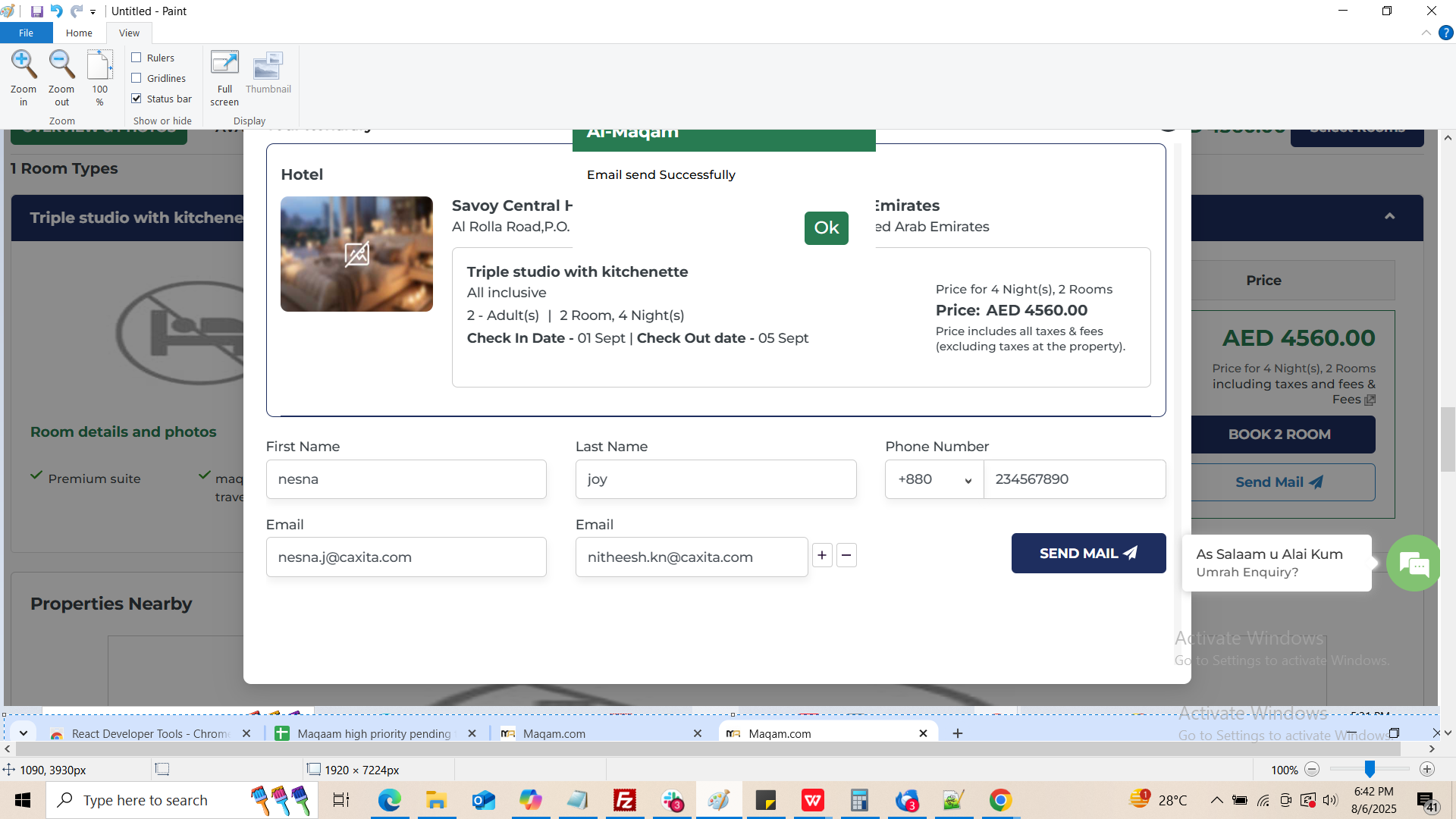Show hidden system tray icons chevron
Screen dimensions: 1456x819
(x=1216, y=801)
